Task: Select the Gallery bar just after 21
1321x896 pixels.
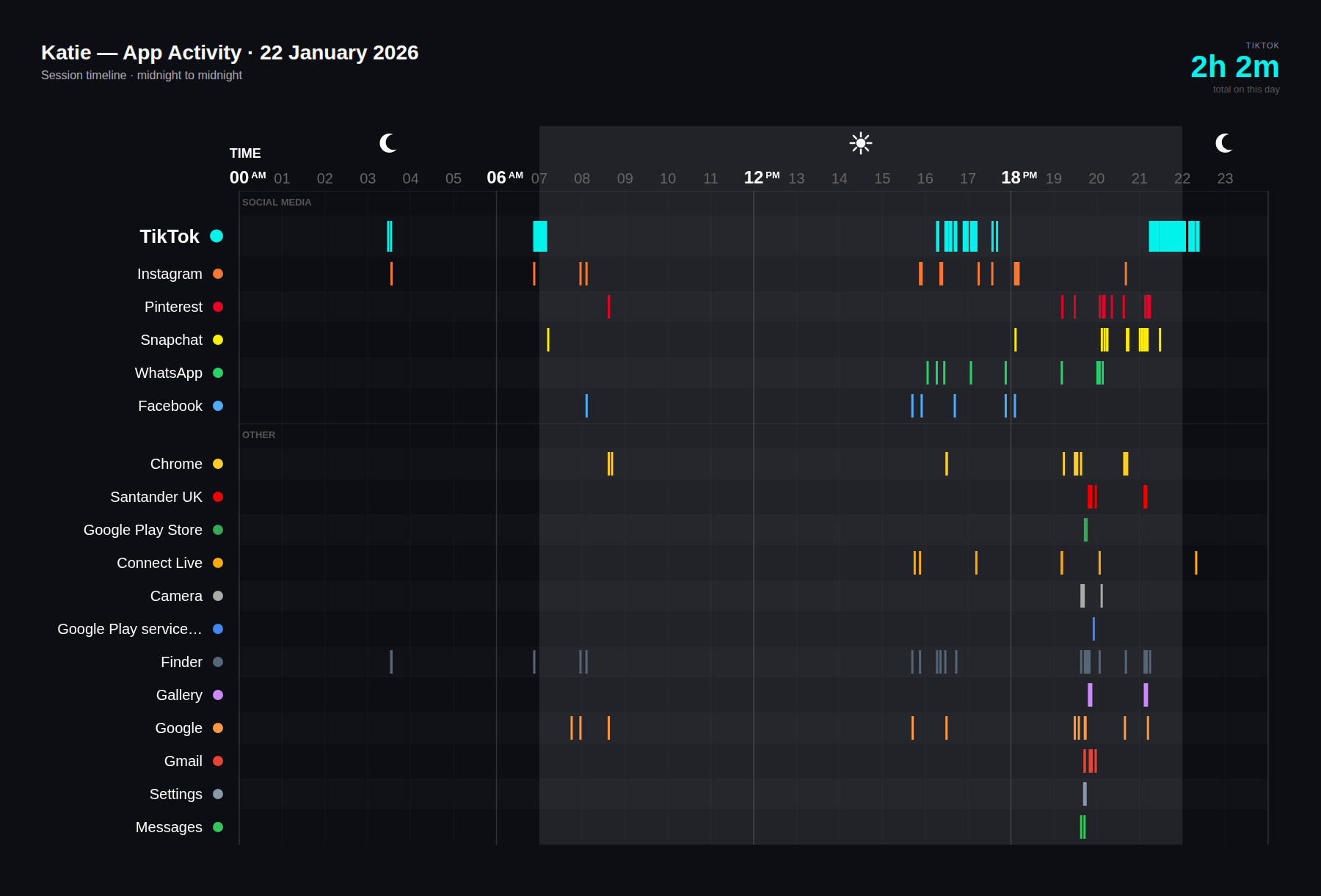Action: click(x=1146, y=695)
